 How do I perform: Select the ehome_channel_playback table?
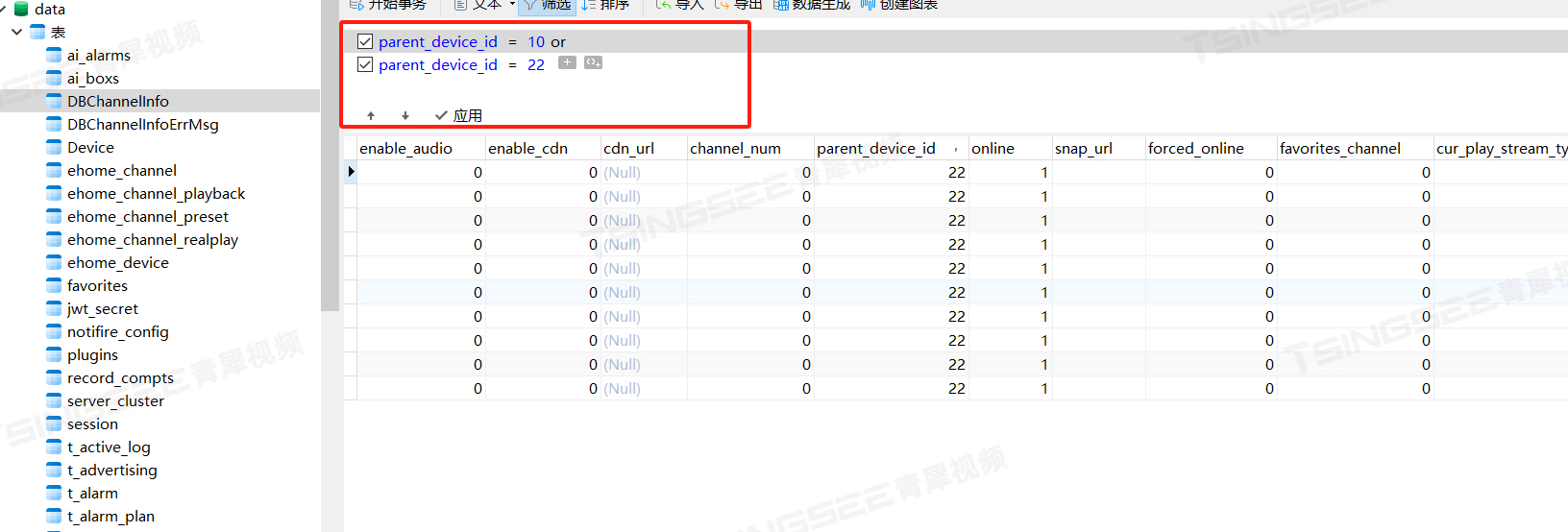pyautogui.click(x=156, y=193)
